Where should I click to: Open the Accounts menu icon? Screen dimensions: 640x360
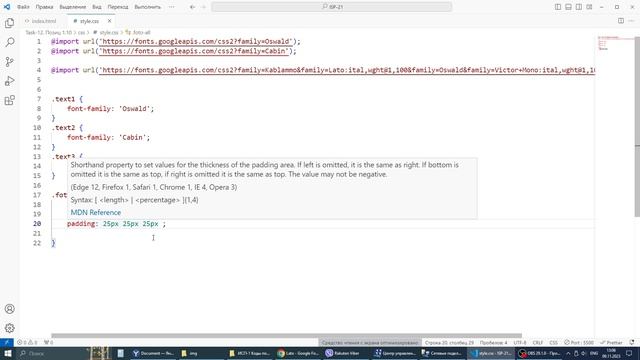click(9, 309)
